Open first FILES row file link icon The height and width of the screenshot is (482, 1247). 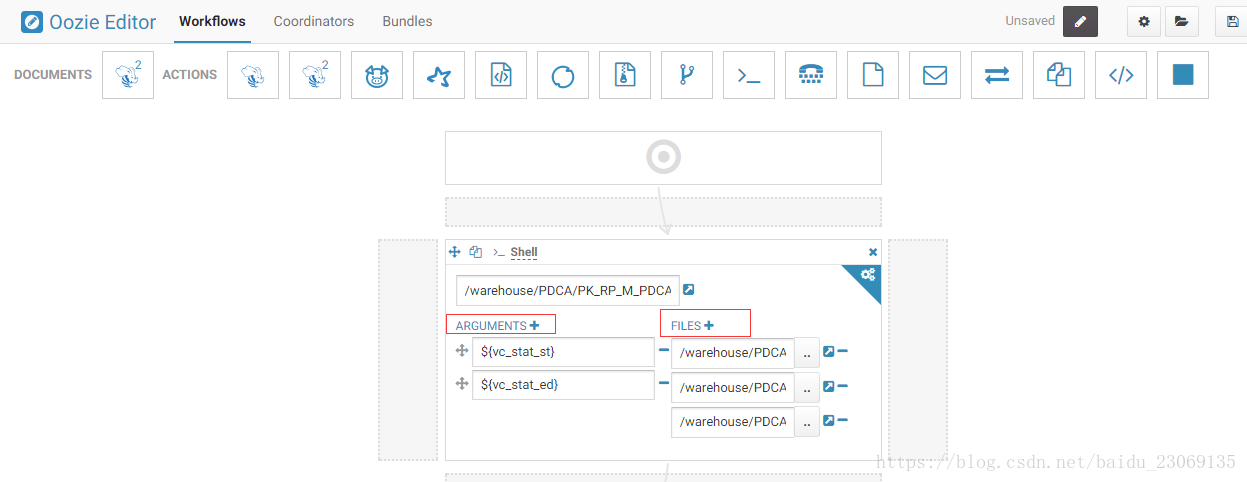coord(828,351)
